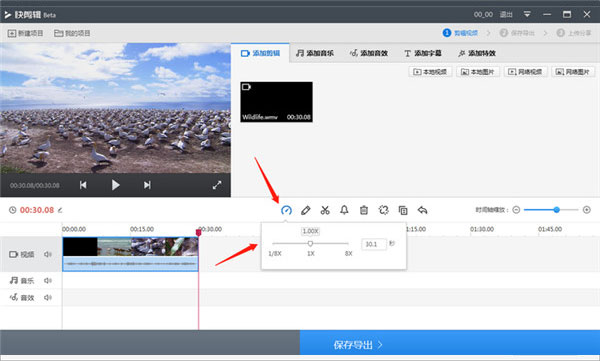Click the undo arrow icon
600x361 pixels.
click(422, 210)
